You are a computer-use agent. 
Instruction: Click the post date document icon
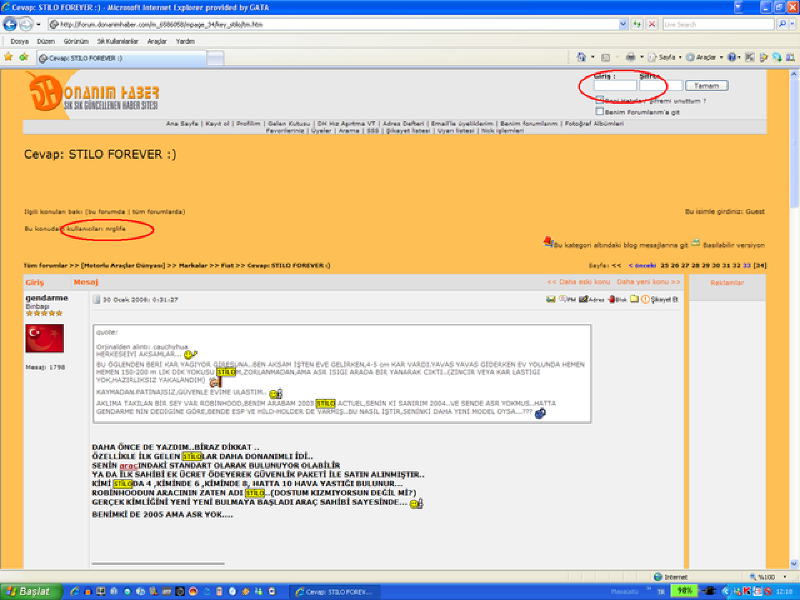(x=96, y=299)
